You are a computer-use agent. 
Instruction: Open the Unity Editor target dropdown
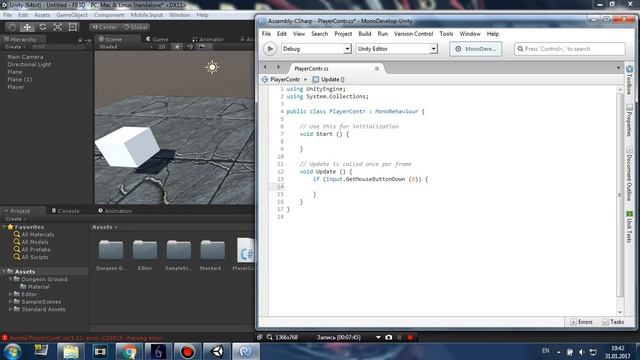coord(397,49)
